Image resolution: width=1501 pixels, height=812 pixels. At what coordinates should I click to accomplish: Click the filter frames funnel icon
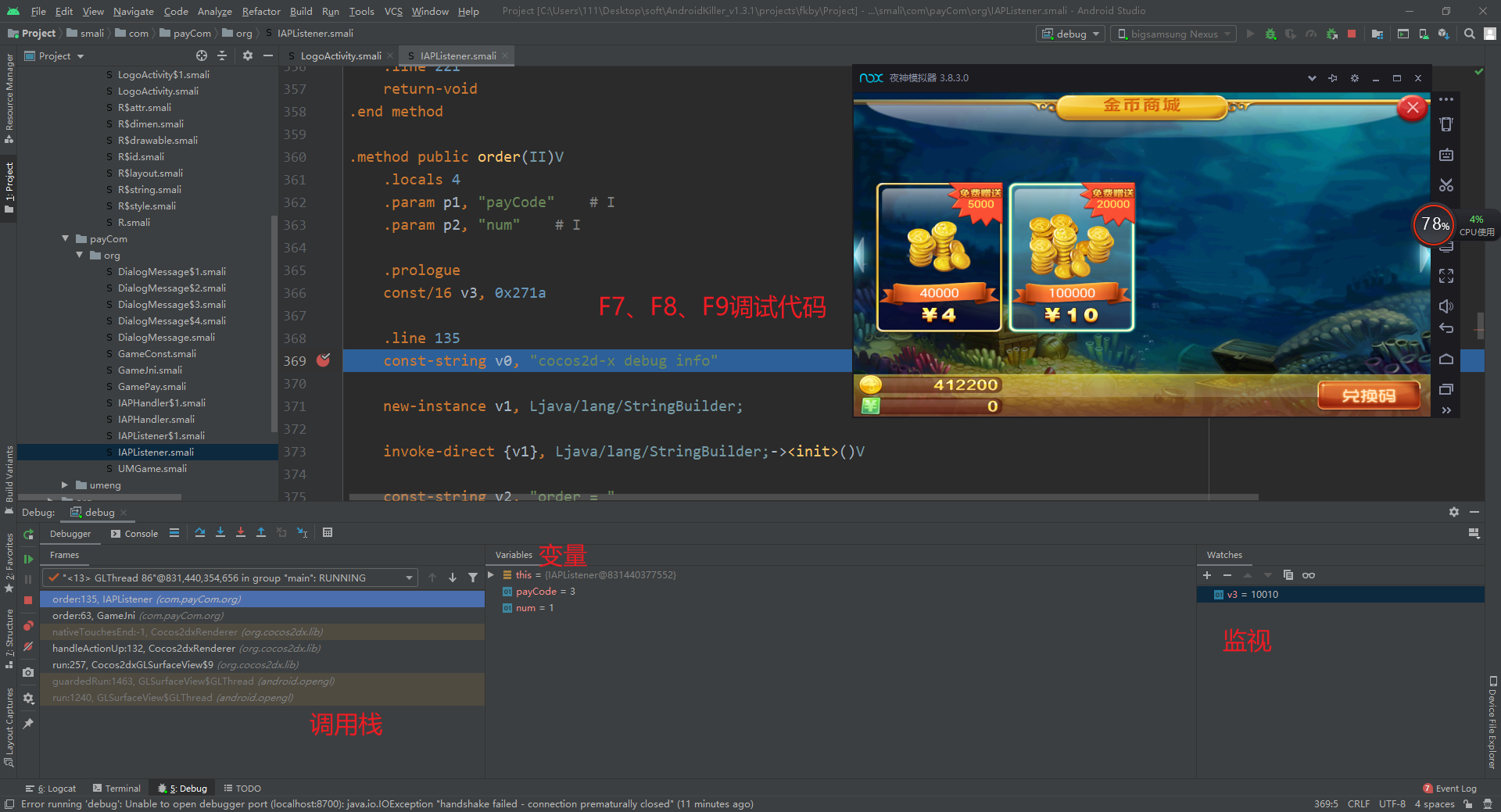[473, 578]
